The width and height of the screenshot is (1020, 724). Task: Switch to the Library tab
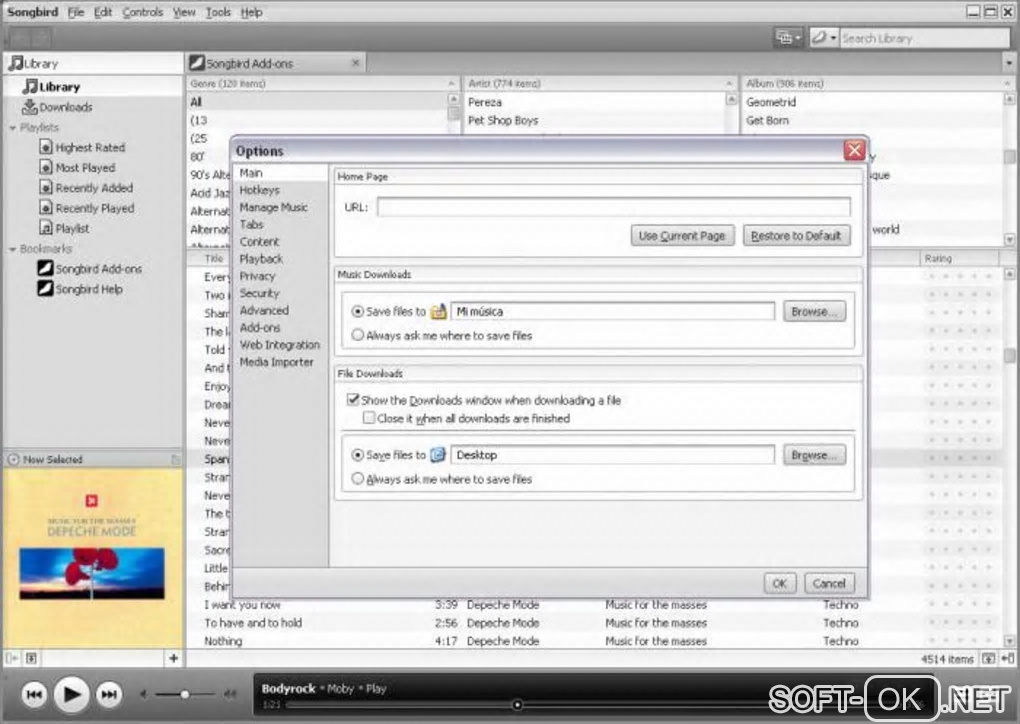click(x=94, y=63)
